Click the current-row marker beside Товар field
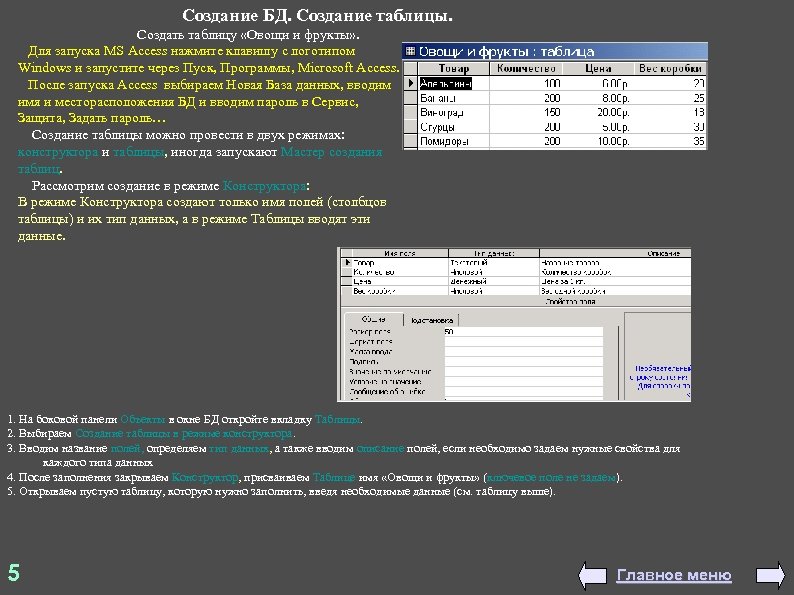 347,263
